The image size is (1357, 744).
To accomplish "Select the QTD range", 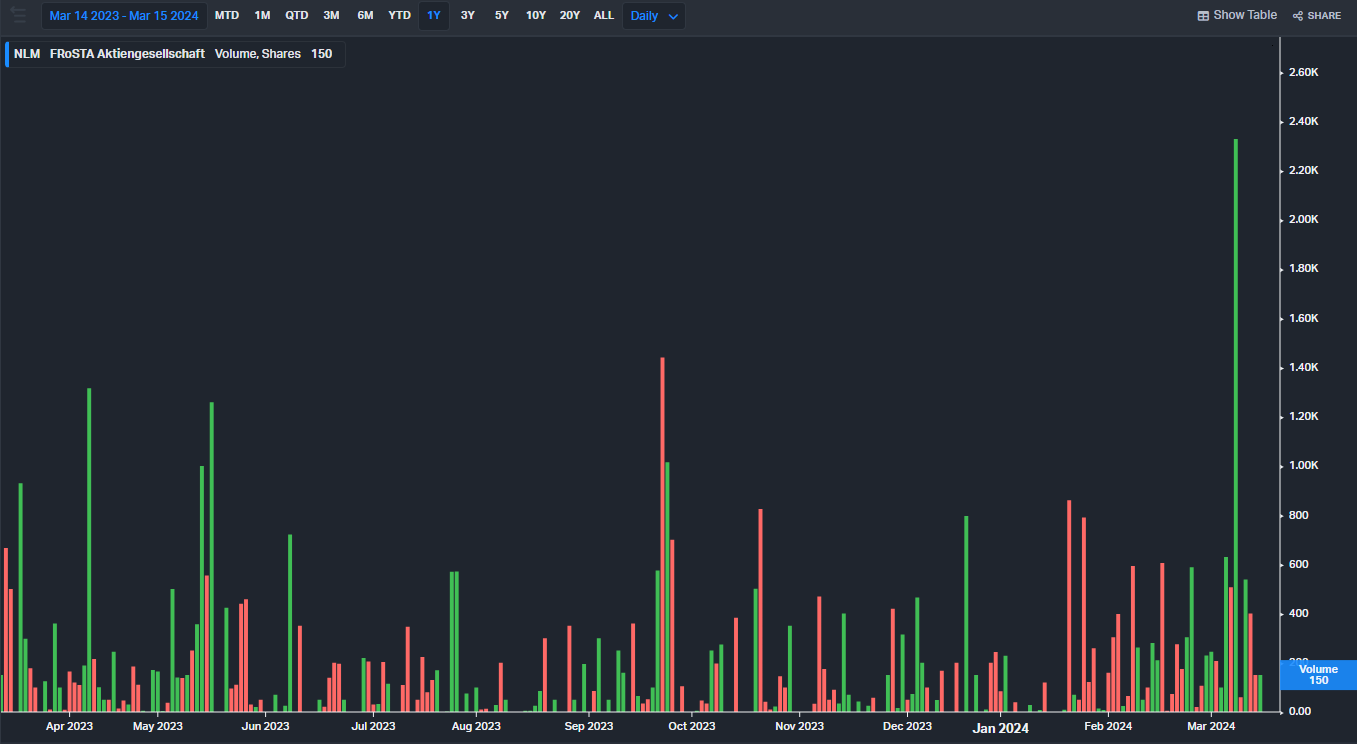I will click(297, 16).
